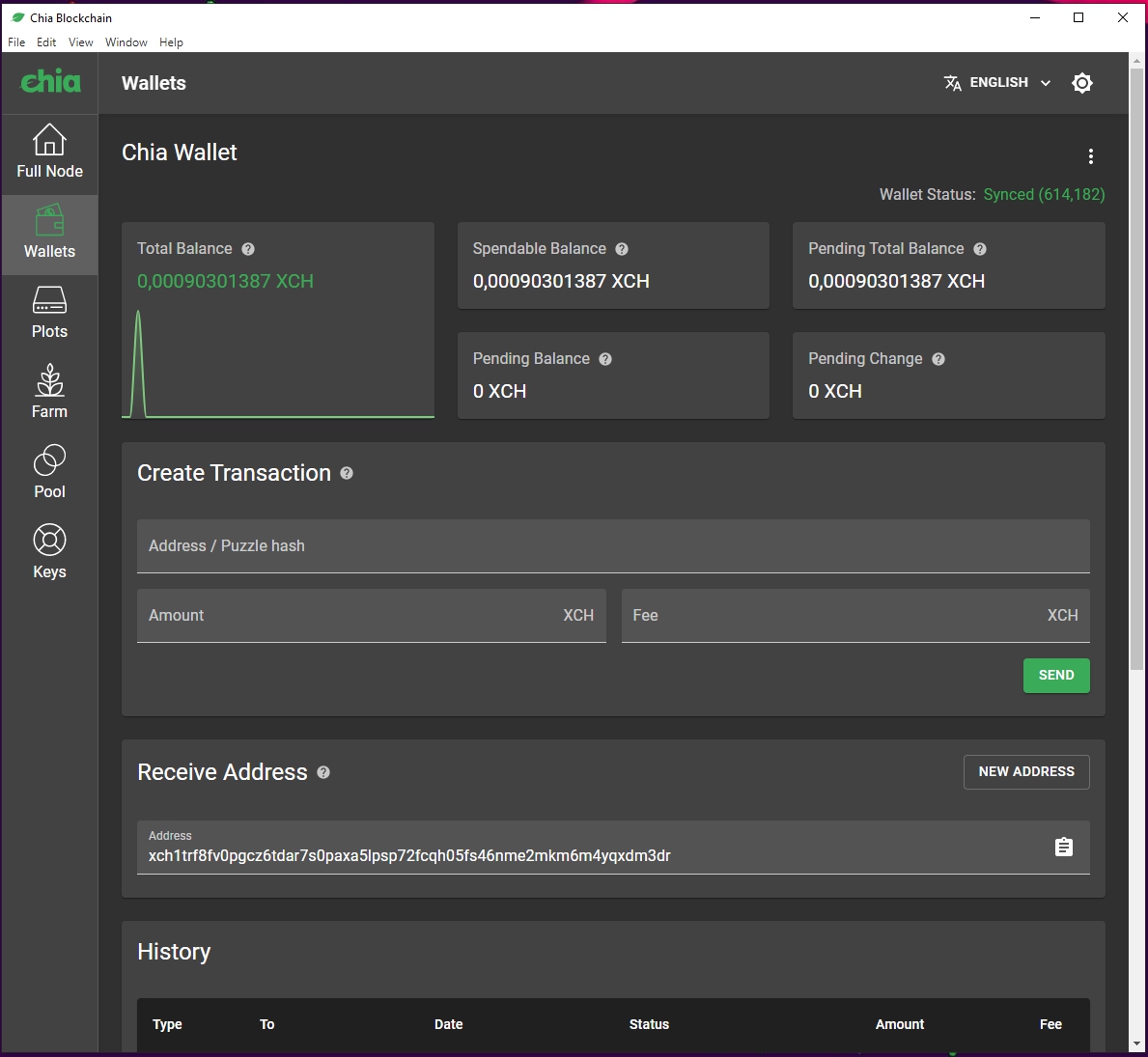Open the Keys section

(49, 553)
